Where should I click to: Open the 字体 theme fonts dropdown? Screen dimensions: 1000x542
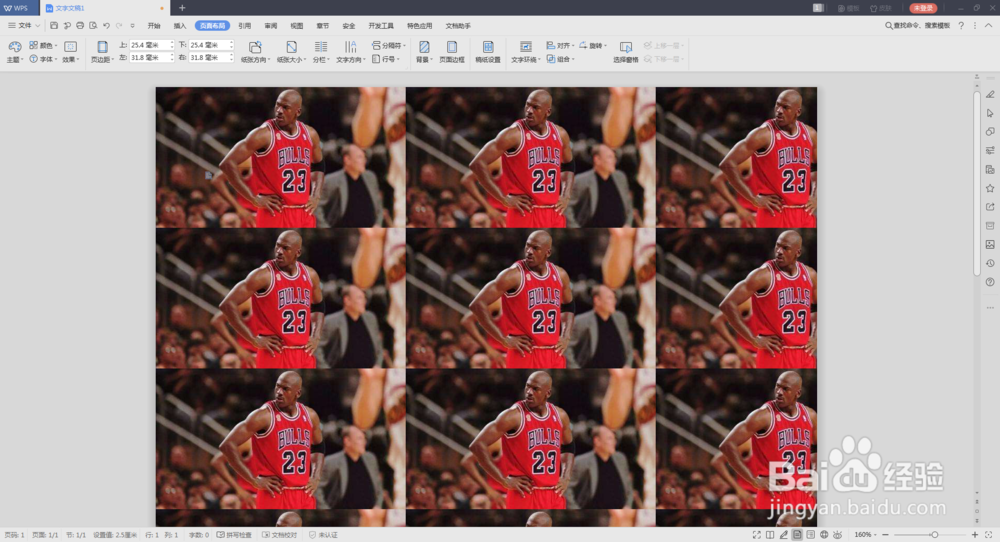[x=43, y=59]
